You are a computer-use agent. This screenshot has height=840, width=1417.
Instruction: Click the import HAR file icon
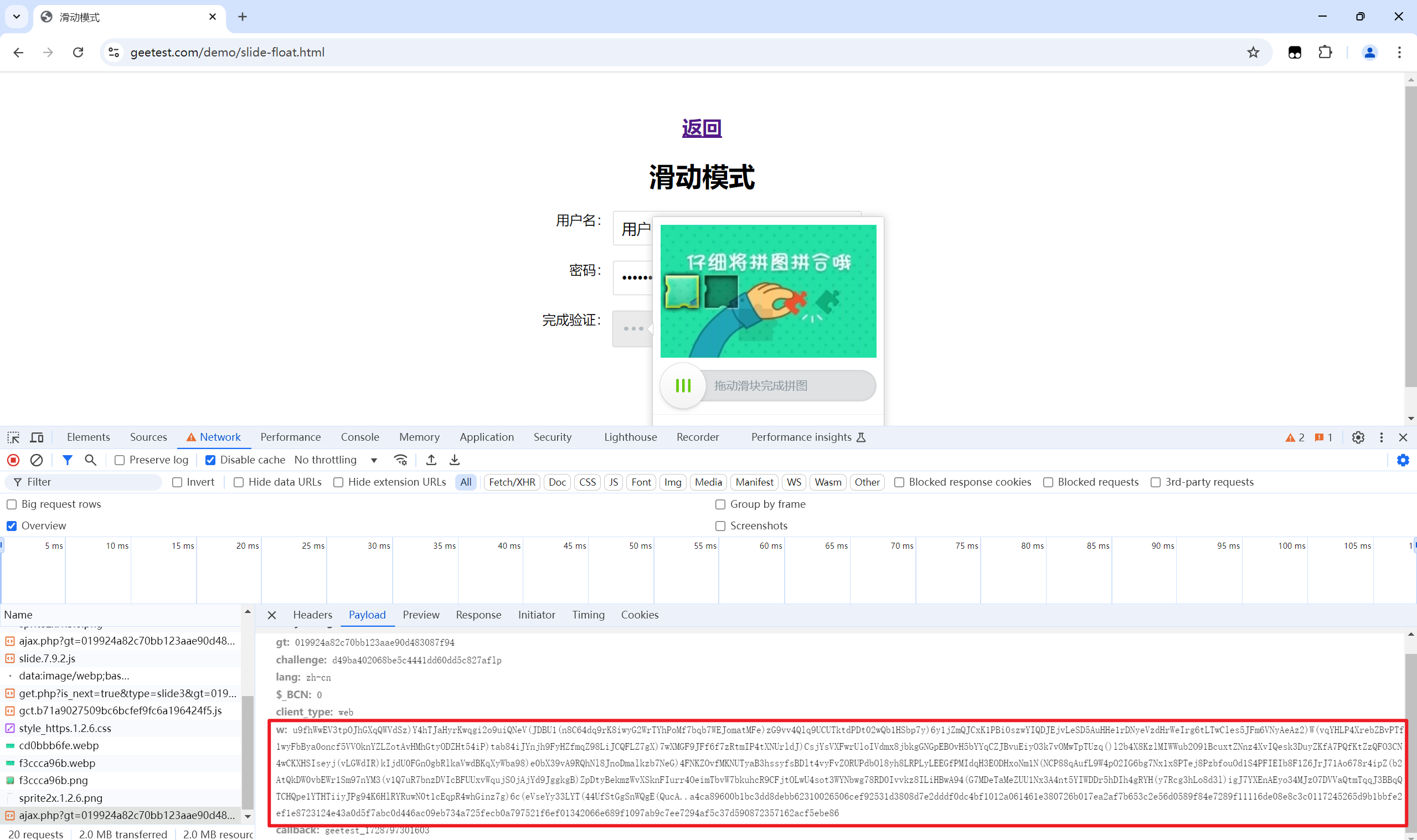click(431, 460)
